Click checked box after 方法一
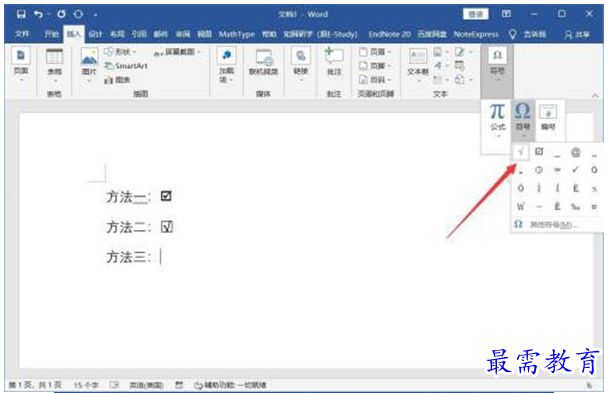Viewport: 608px width, 393px height. click(166, 196)
